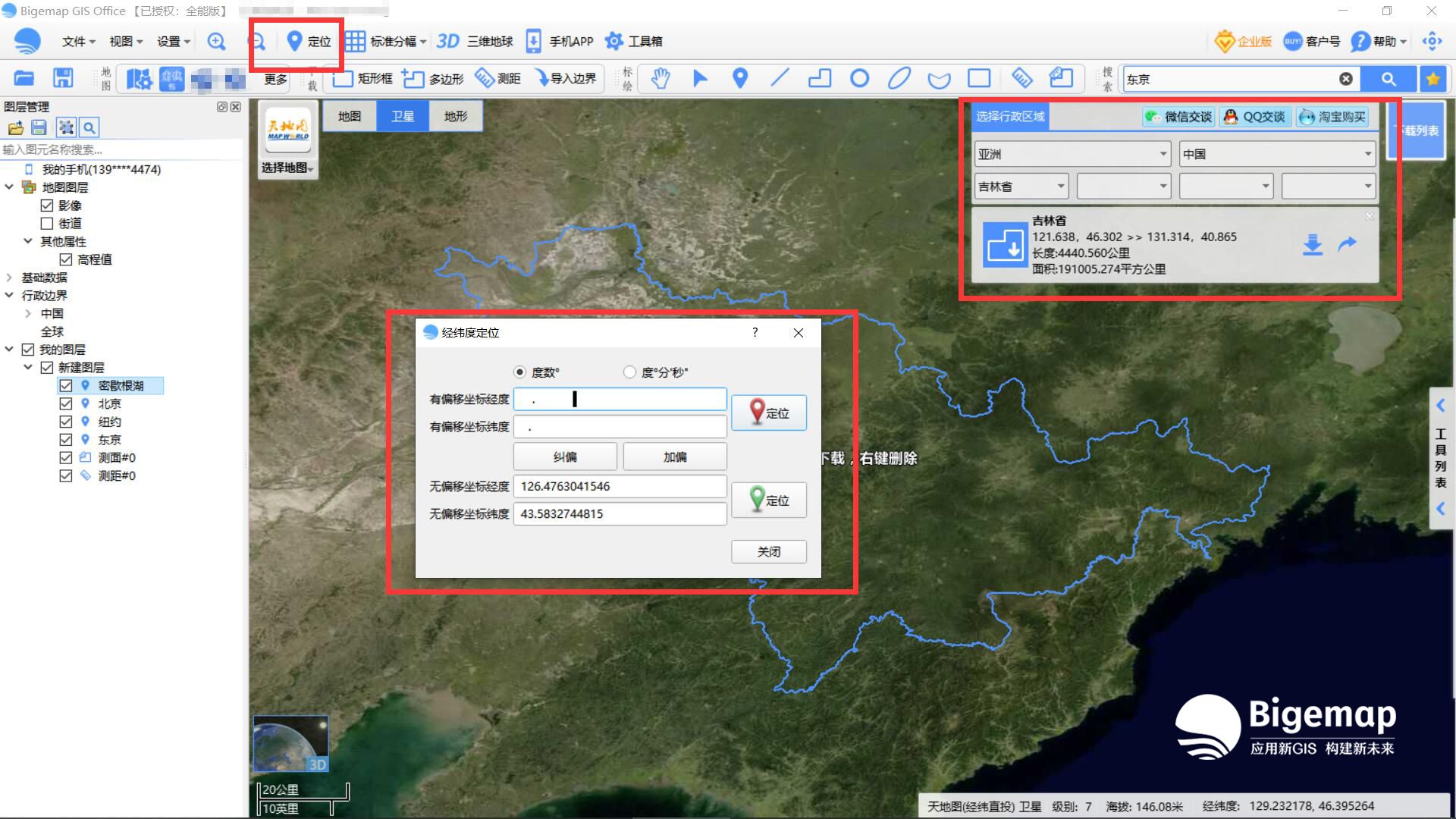Open the 手机APP phone app option
This screenshot has height=819, width=1456.
[x=560, y=41]
